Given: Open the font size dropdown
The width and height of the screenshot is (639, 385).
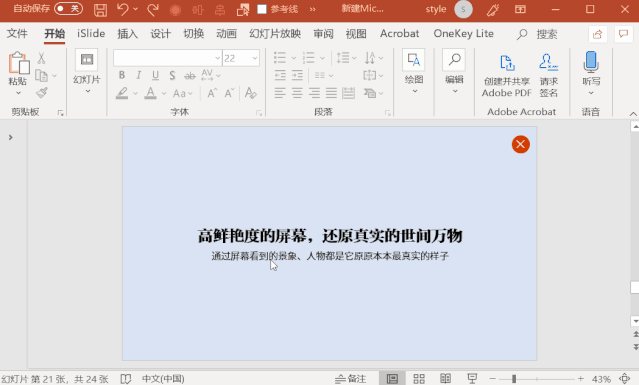Looking at the screenshot, I should tap(255, 58).
